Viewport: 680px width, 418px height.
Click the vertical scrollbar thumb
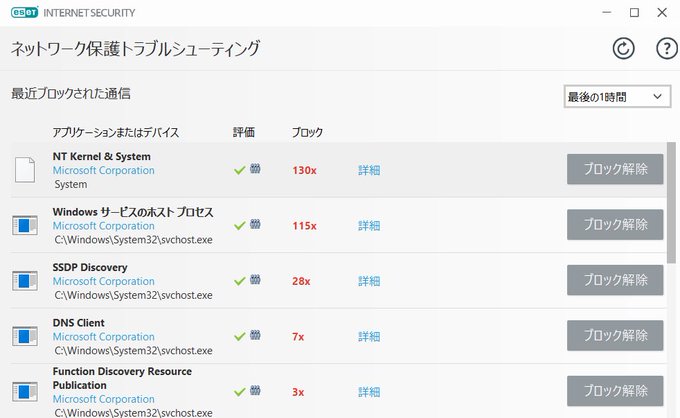pyautogui.click(x=671, y=202)
